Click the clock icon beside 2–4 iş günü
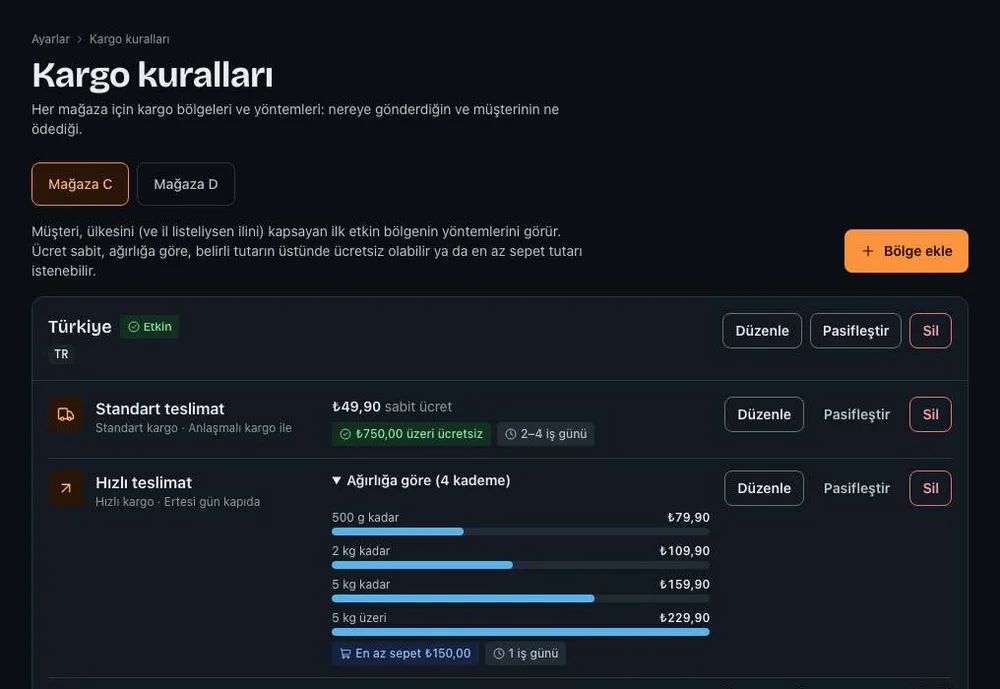The image size is (1000, 689). [510, 434]
